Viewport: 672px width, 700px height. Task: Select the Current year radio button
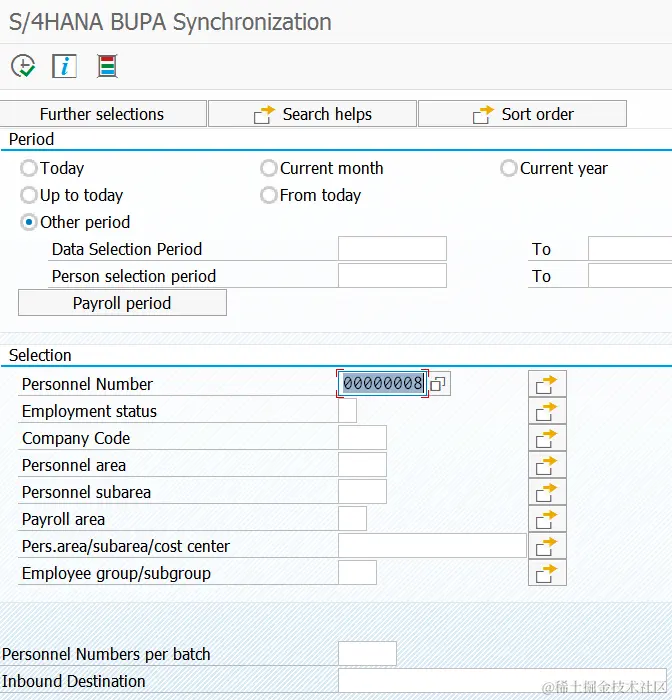[509, 168]
